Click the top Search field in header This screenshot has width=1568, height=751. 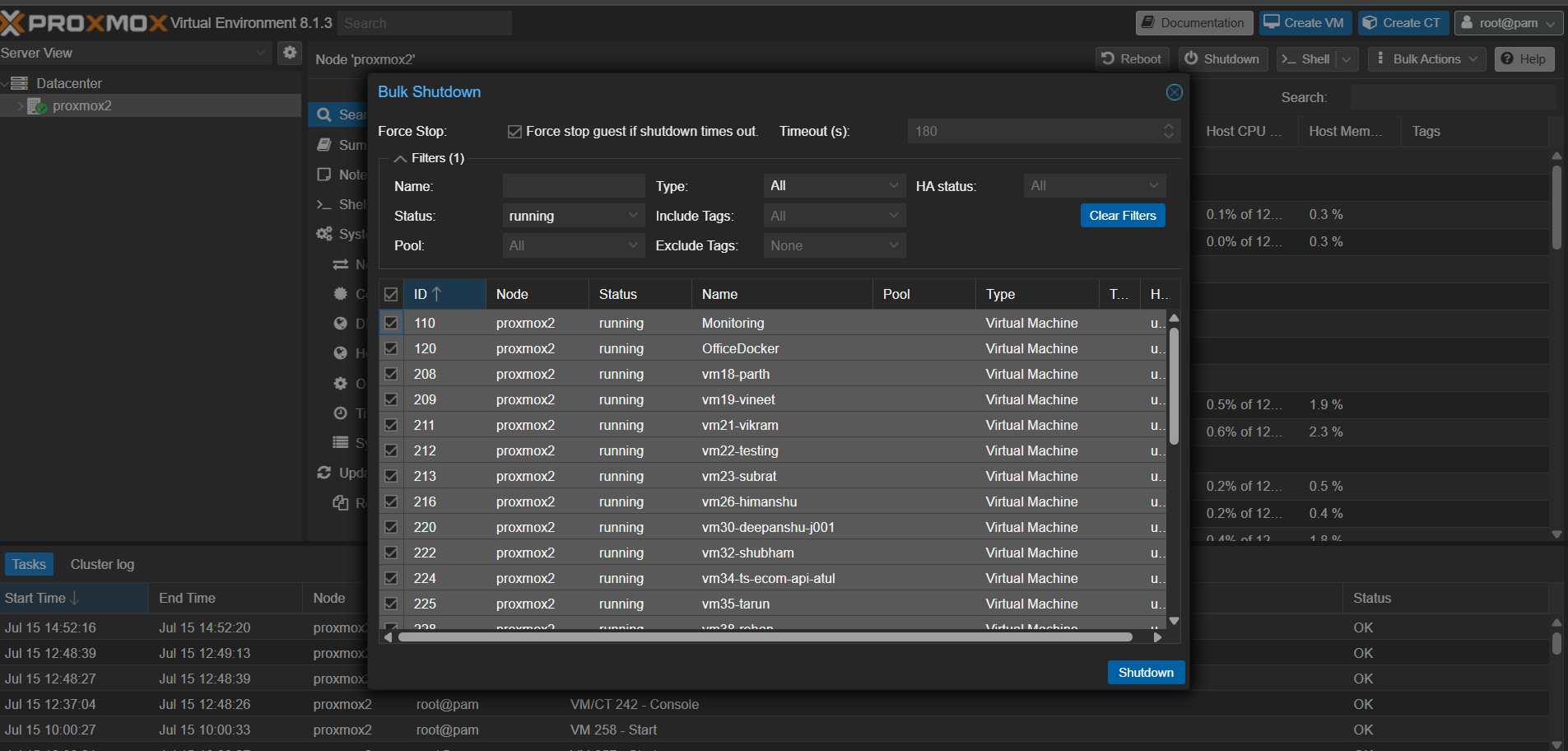coord(425,23)
